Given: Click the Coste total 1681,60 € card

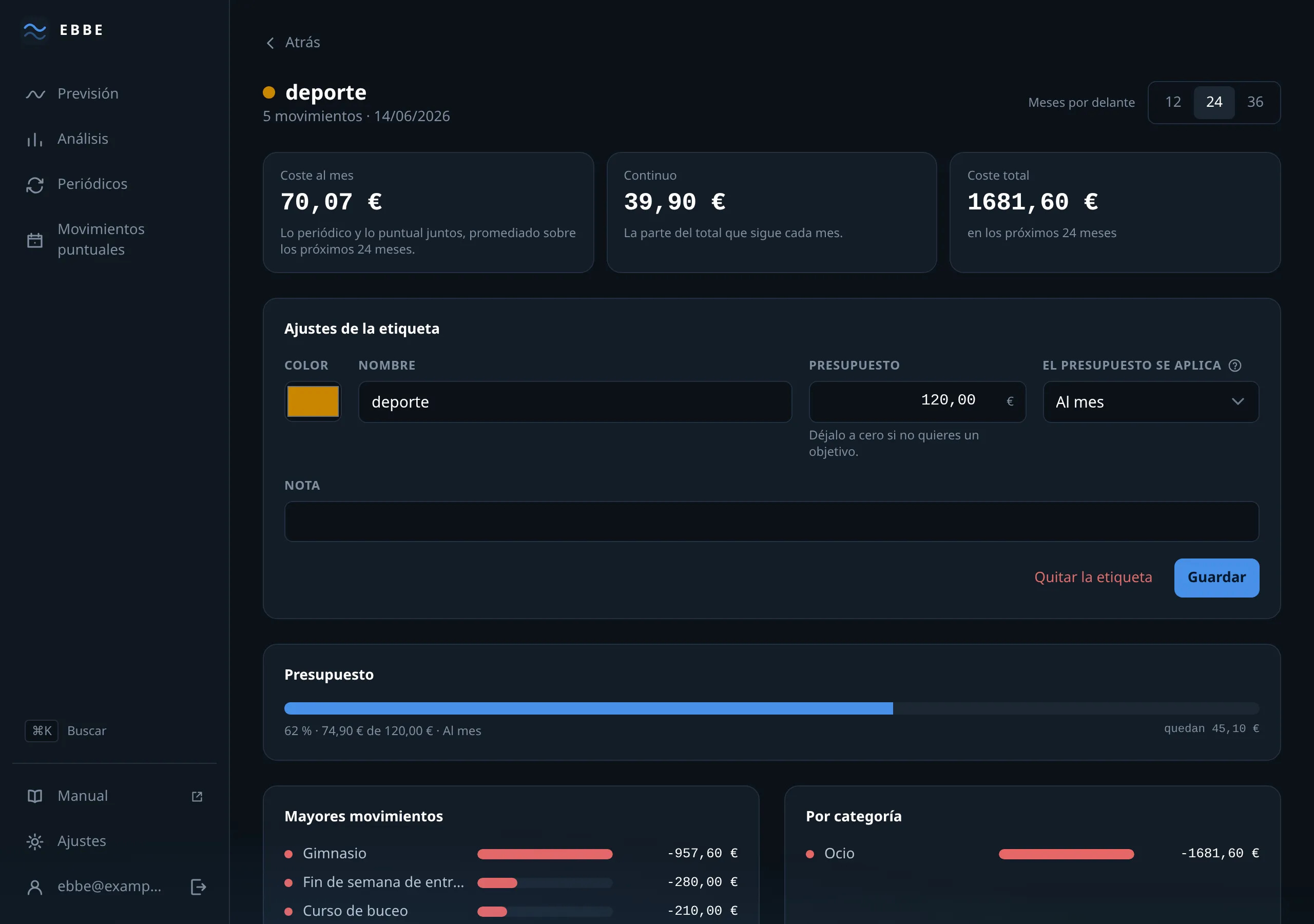Looking at the screenshot, I should [1115, 213].
